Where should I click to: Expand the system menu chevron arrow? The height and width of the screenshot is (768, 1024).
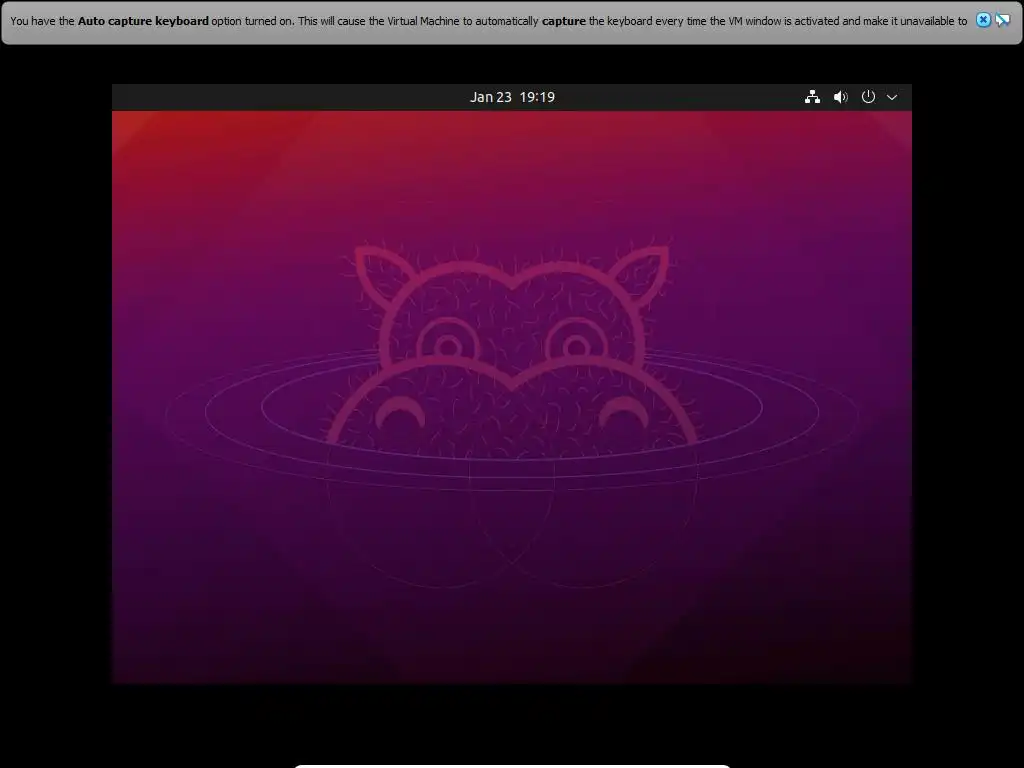(x=891, y=97)
